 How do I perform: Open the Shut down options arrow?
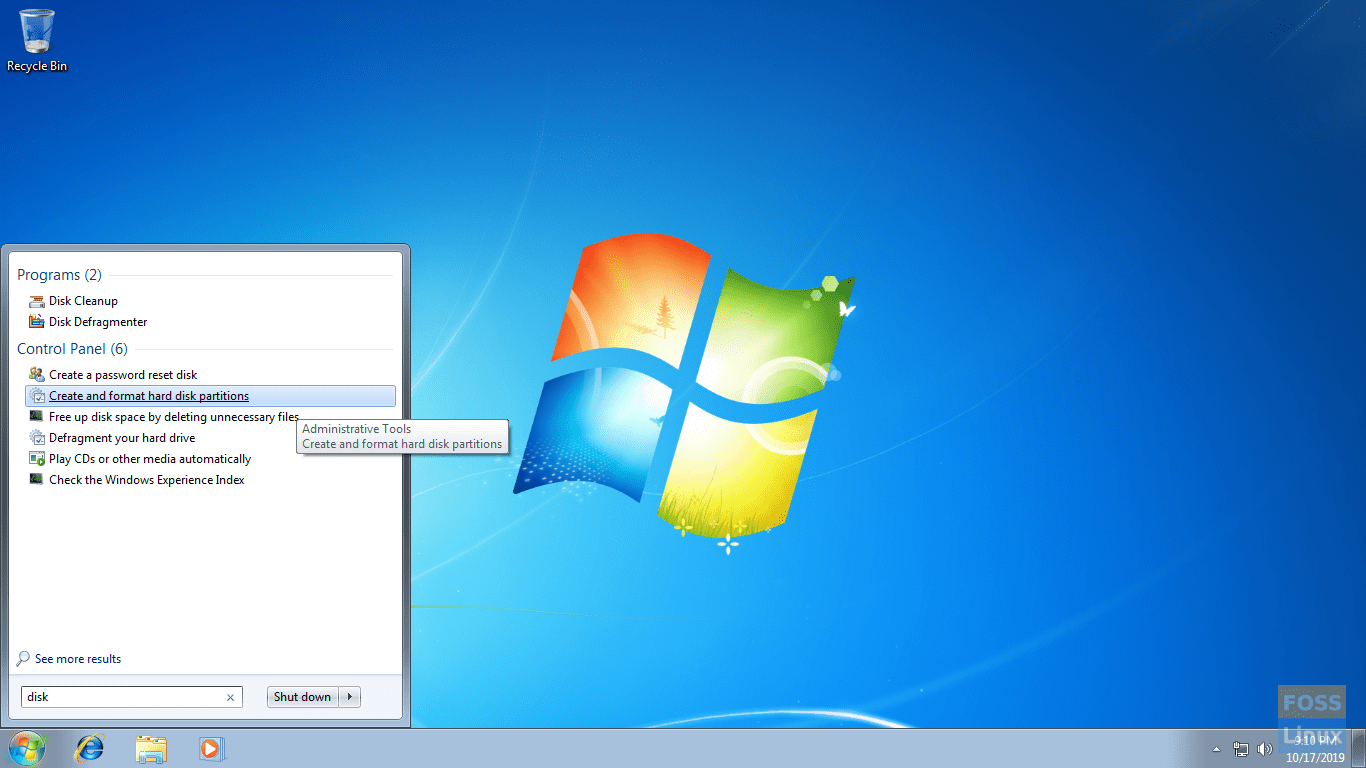pos(349,696)
